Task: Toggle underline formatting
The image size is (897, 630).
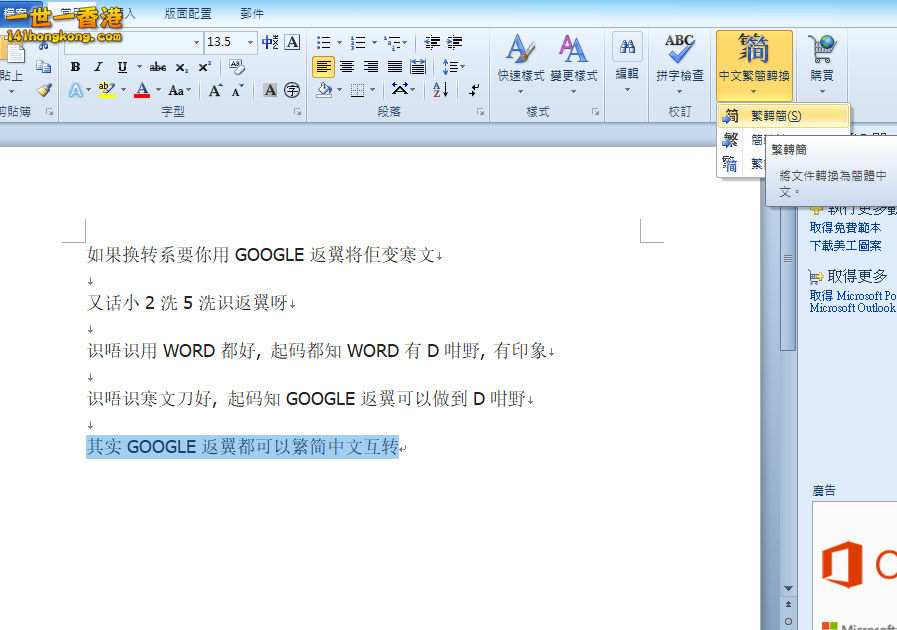Action: 122,67
